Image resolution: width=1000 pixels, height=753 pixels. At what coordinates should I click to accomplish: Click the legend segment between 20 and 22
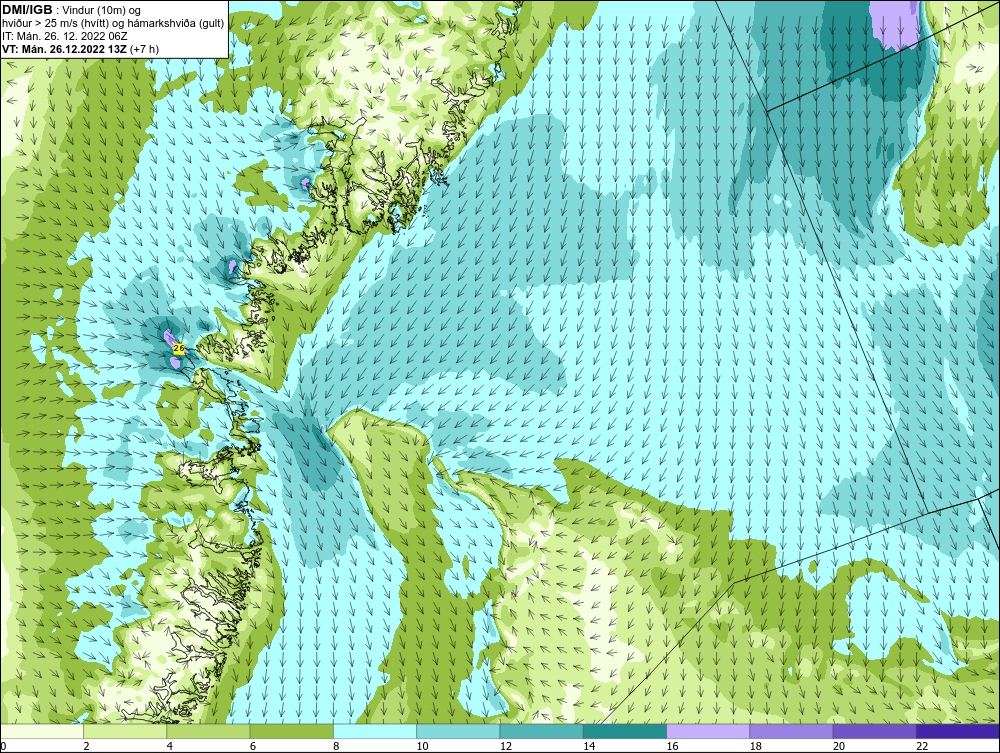[874, 731]
